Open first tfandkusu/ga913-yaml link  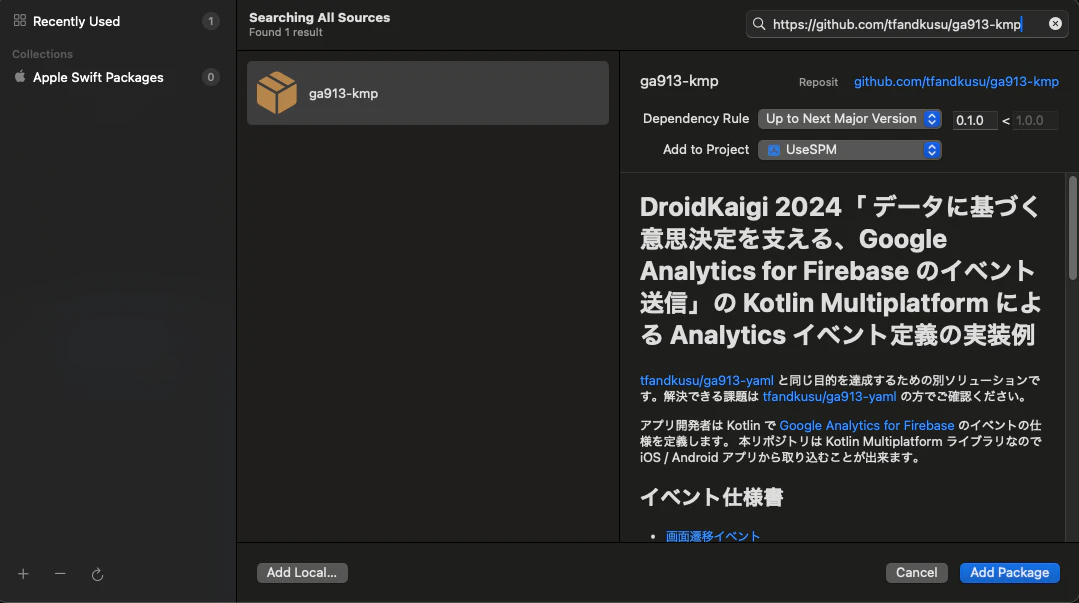click(706, 380)
